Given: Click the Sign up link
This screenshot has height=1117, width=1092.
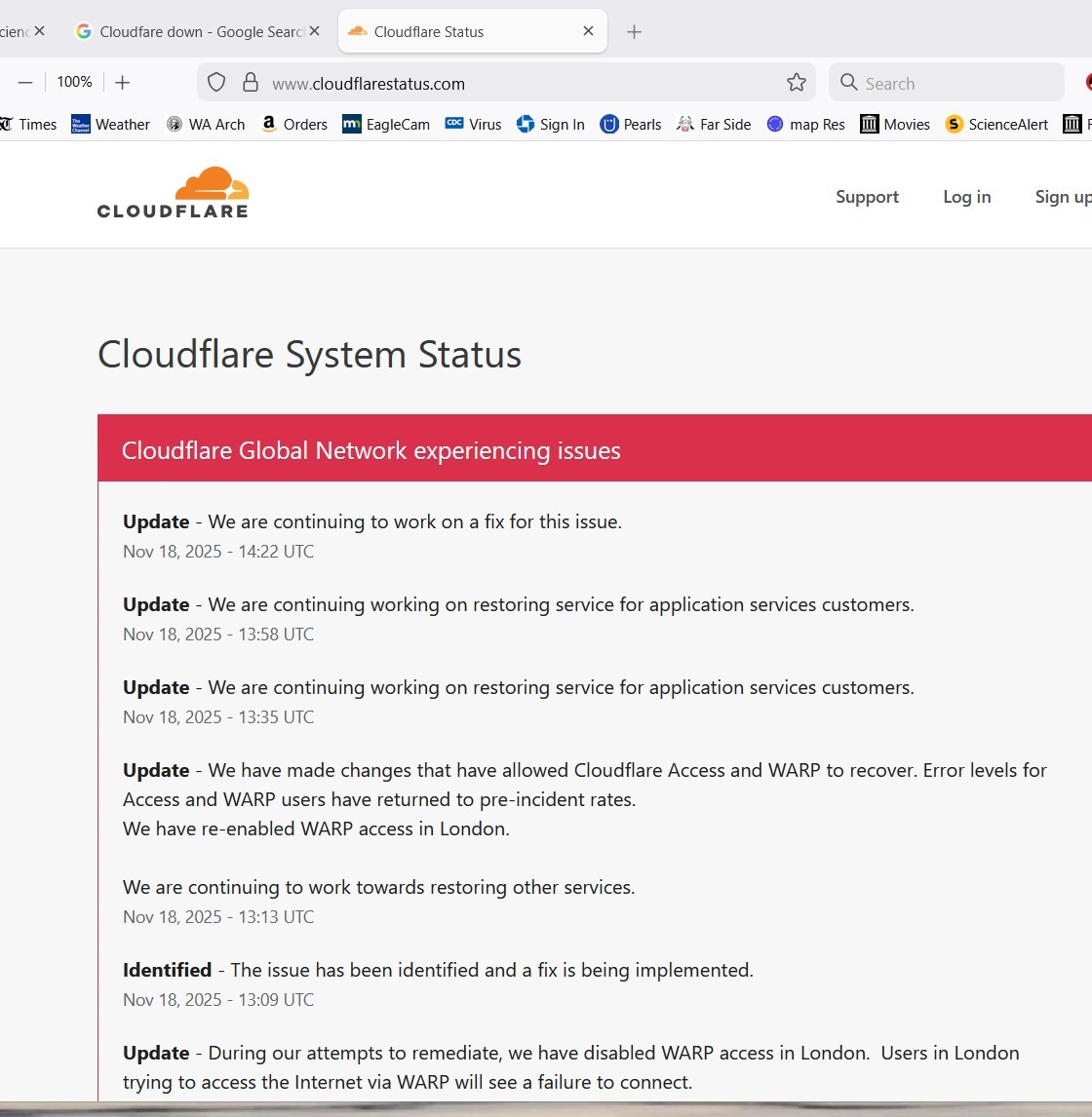Looking at the screenshot, I should click(x=1062, y=197).
